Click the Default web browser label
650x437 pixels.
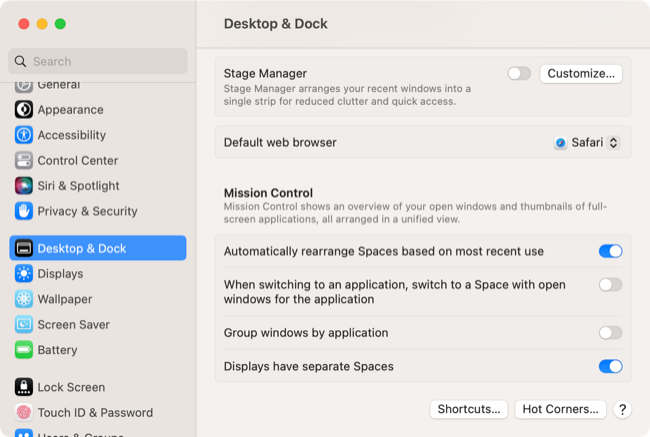[x=280, y=143]
